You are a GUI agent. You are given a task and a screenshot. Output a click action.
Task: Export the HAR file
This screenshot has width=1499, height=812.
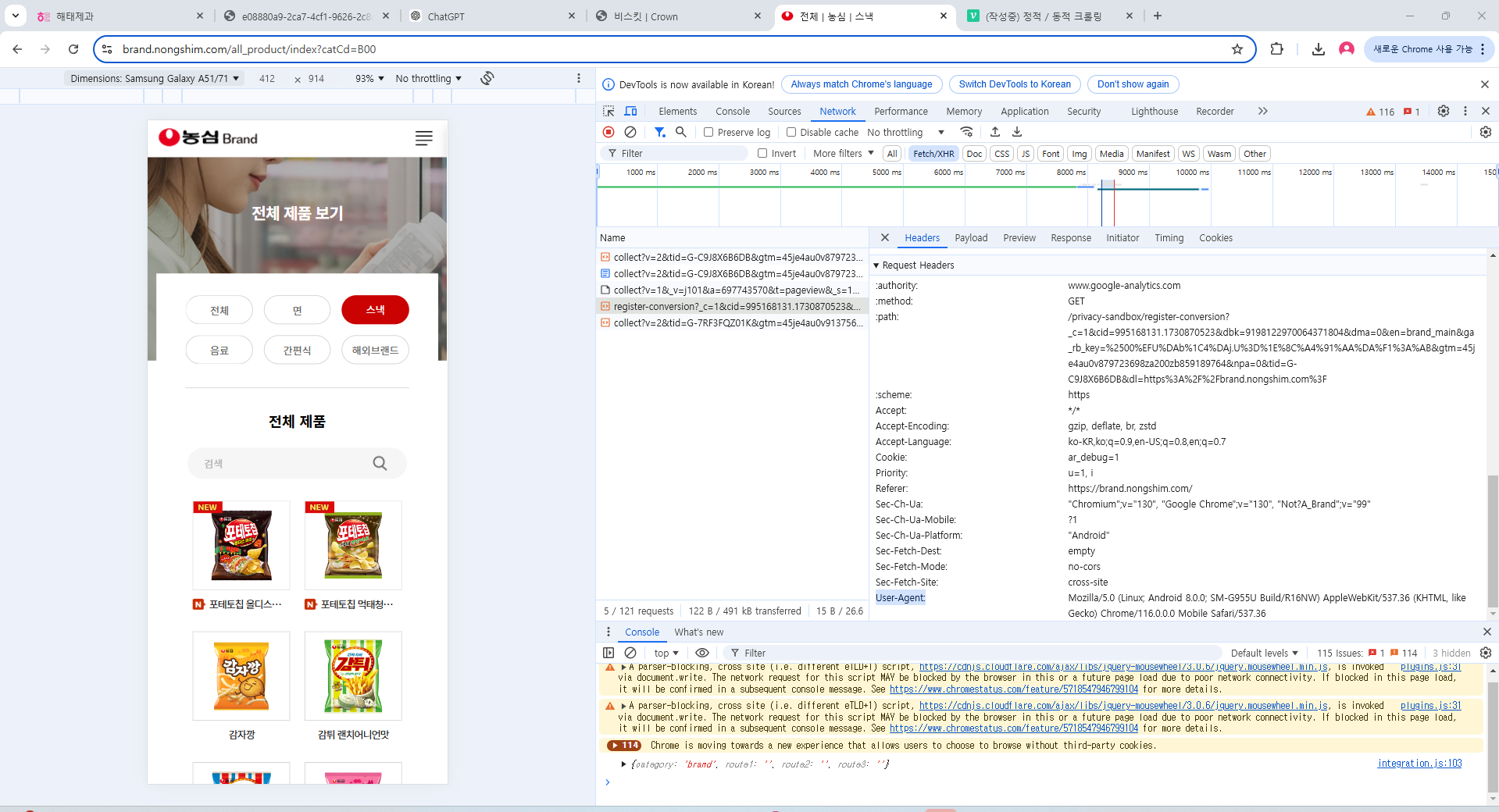click(1017, 132)
